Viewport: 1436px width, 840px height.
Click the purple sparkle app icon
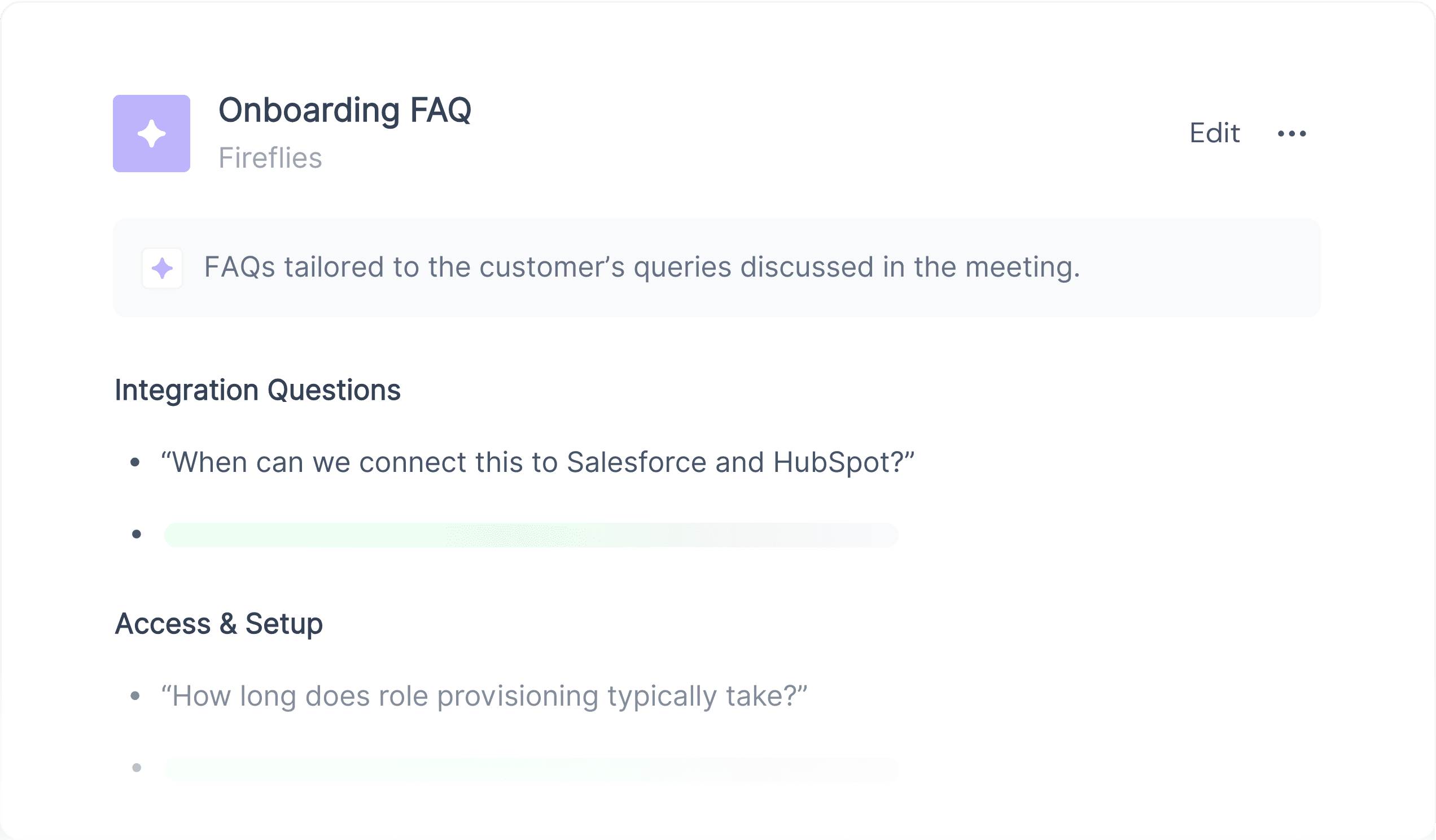click(152, 133)
